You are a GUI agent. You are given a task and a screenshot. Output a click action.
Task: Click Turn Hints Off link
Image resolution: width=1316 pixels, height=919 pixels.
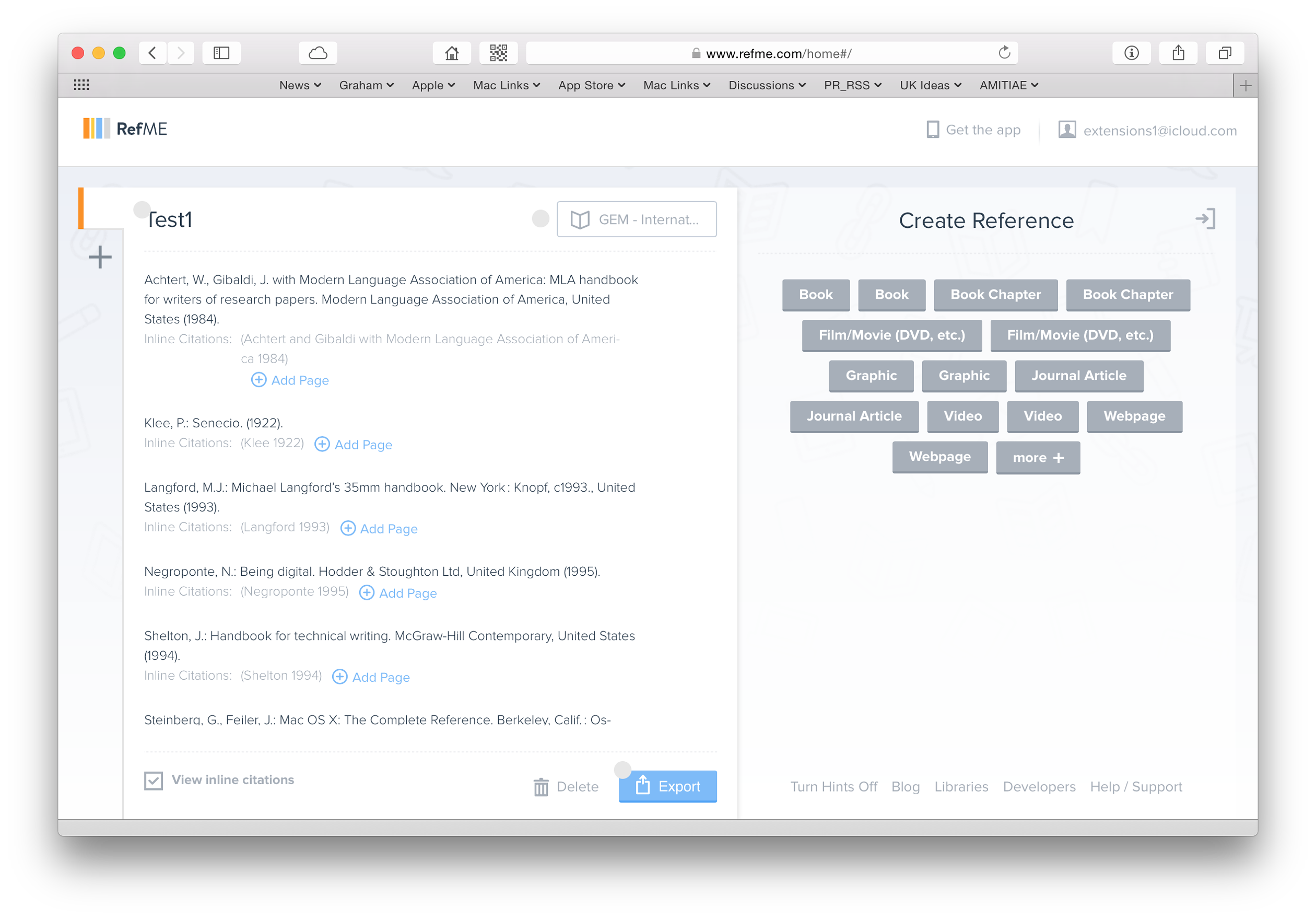tap(833, 787)
